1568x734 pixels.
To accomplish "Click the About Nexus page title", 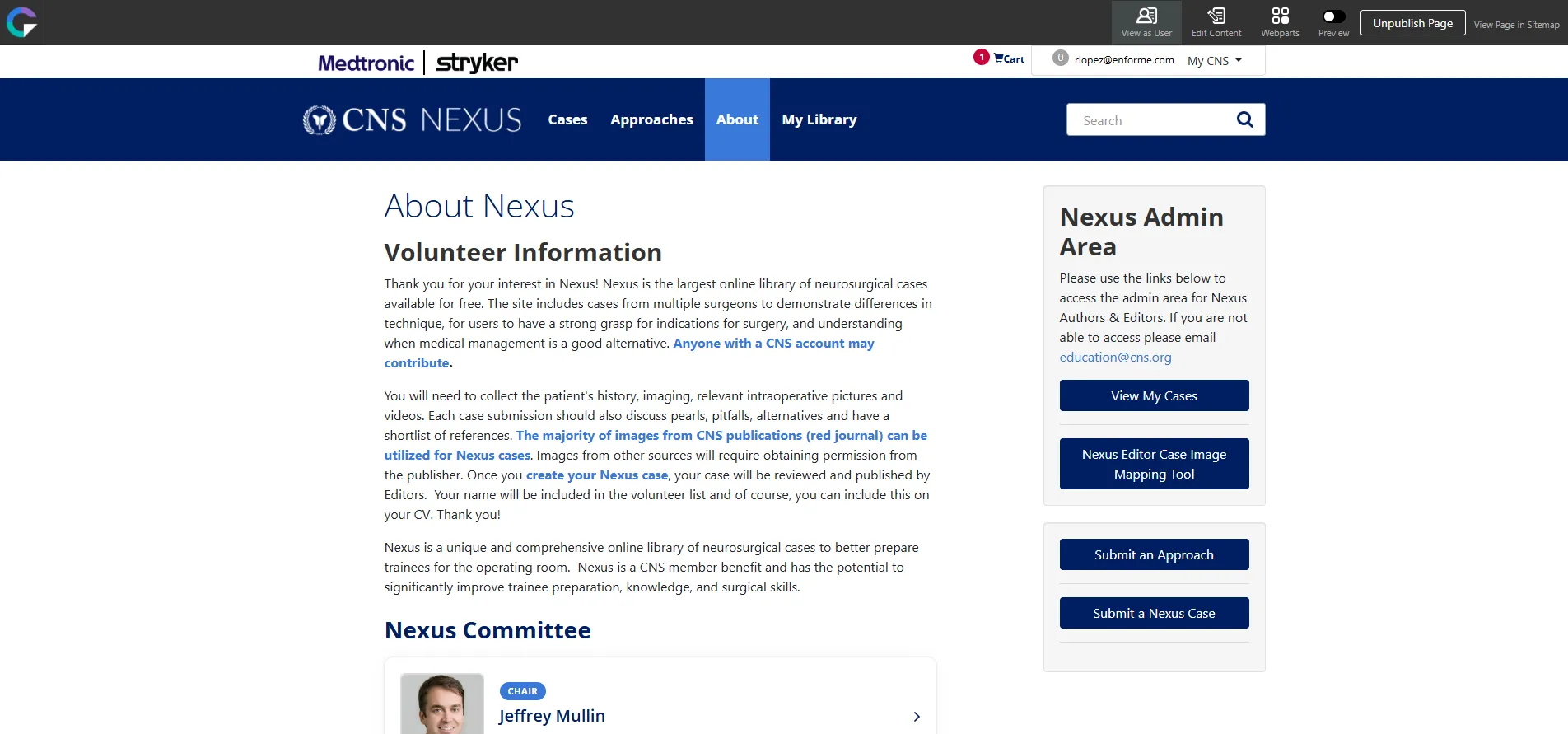I will [x=479, y=206].
